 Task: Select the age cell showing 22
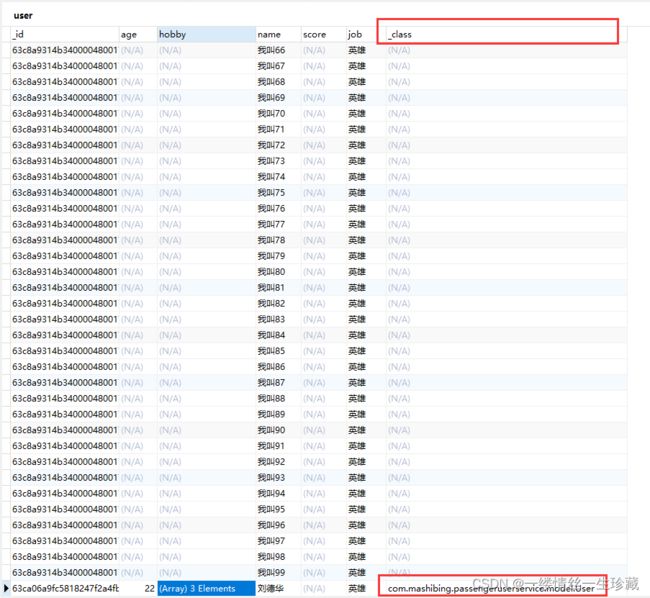click(x=138, y=588)
